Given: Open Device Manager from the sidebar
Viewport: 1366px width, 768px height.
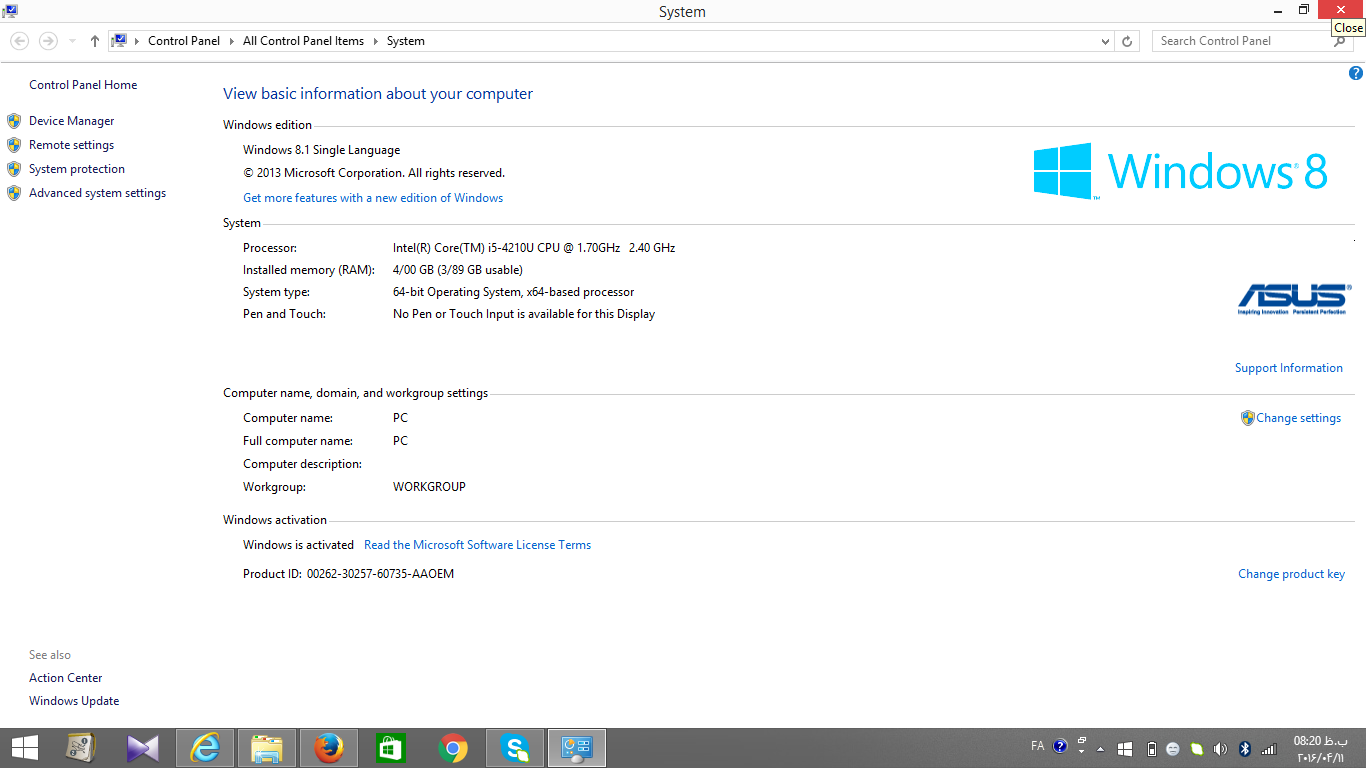Looking at the screenshot, I should click(x=71, y=121).
